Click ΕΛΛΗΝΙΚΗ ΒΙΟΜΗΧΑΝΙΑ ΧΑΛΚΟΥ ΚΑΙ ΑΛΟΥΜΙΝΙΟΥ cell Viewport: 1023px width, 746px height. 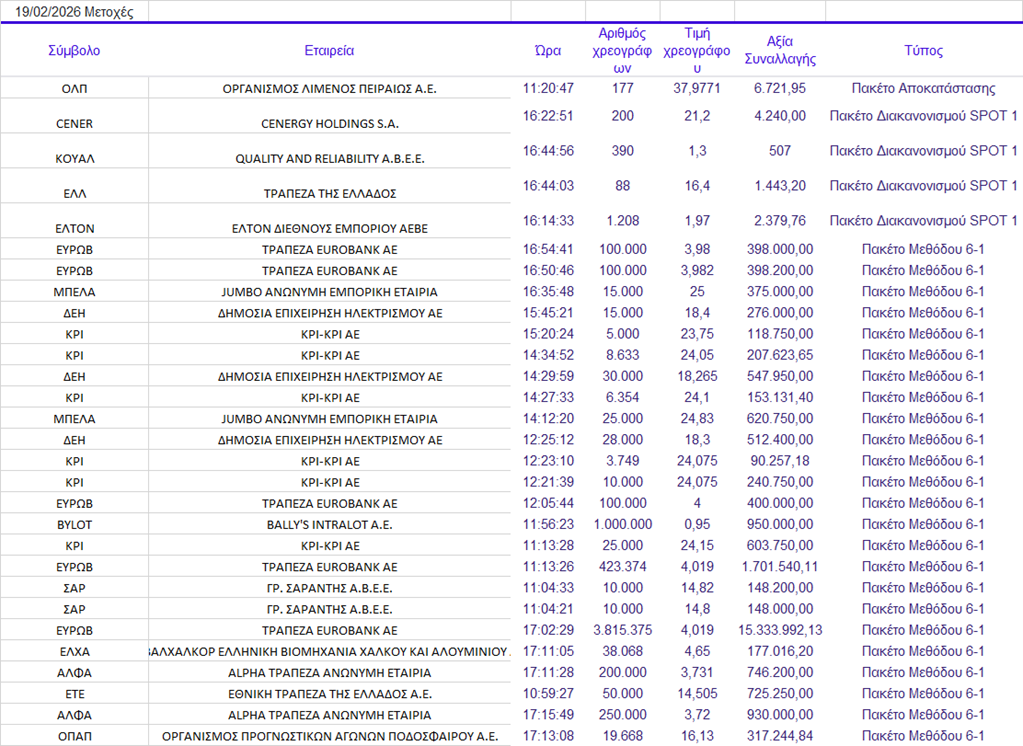pos(329,651)
